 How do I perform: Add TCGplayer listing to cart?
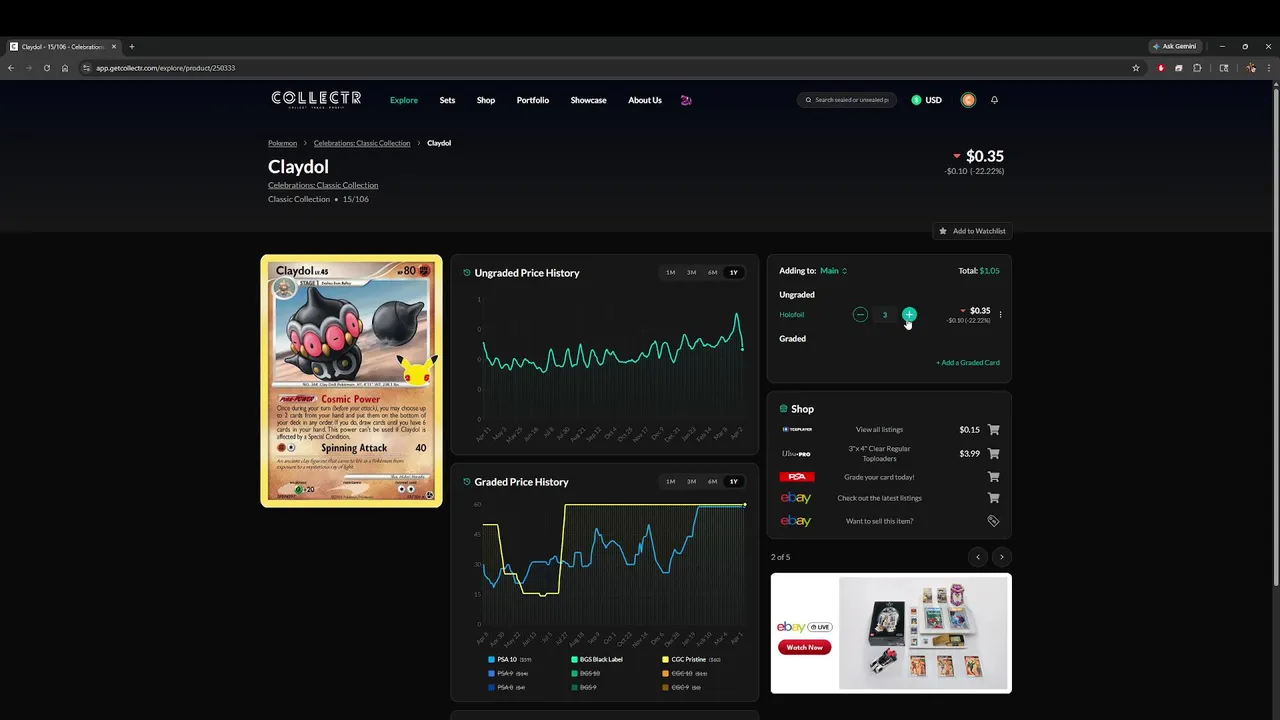pos(993,430)
